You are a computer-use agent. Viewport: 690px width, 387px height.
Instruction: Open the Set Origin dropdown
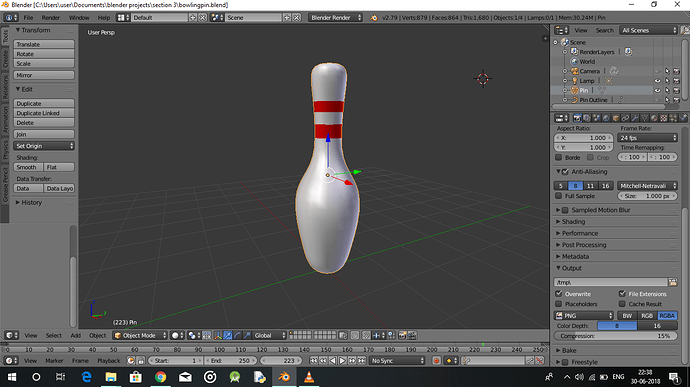(x=44, y=146)
